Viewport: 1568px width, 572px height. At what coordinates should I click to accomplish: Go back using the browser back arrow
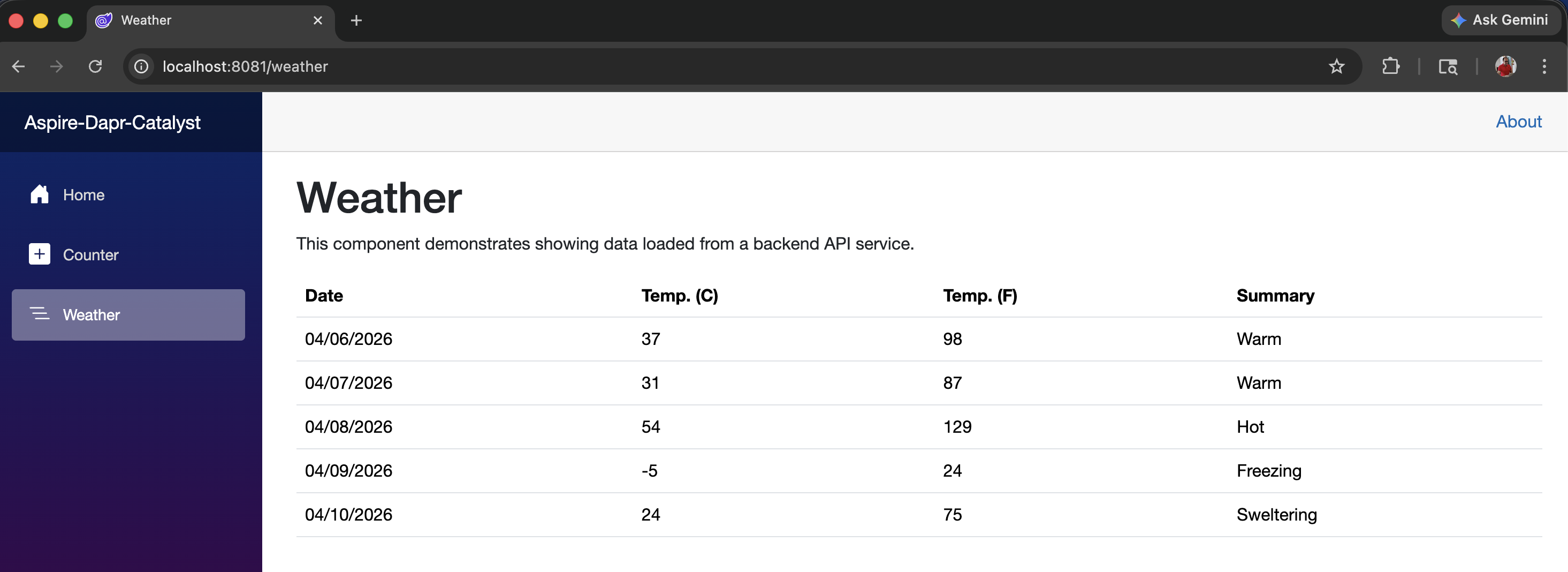click(x=19, y=66)
